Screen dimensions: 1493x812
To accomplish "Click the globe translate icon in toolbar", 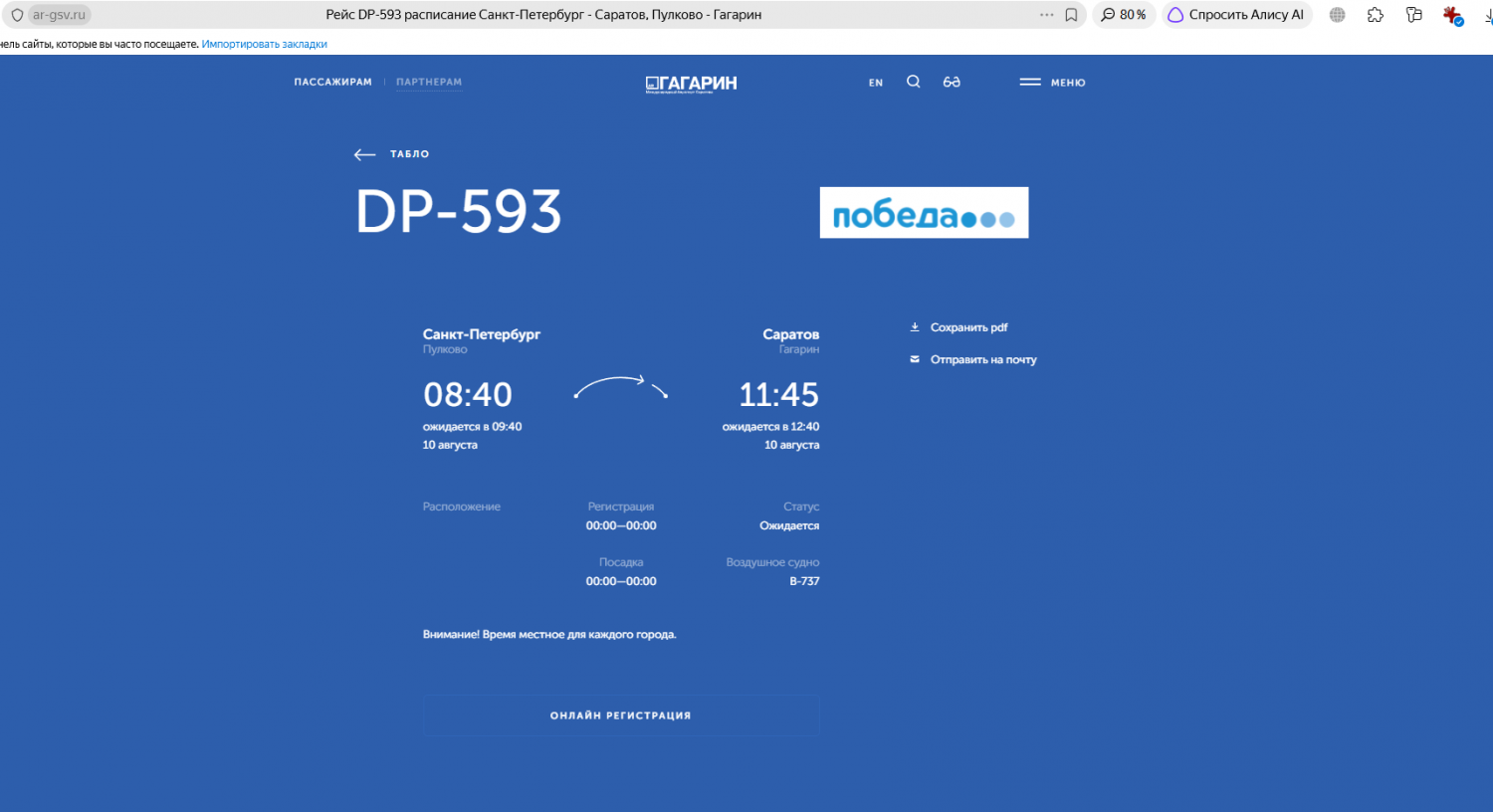I will point(1338,15).
